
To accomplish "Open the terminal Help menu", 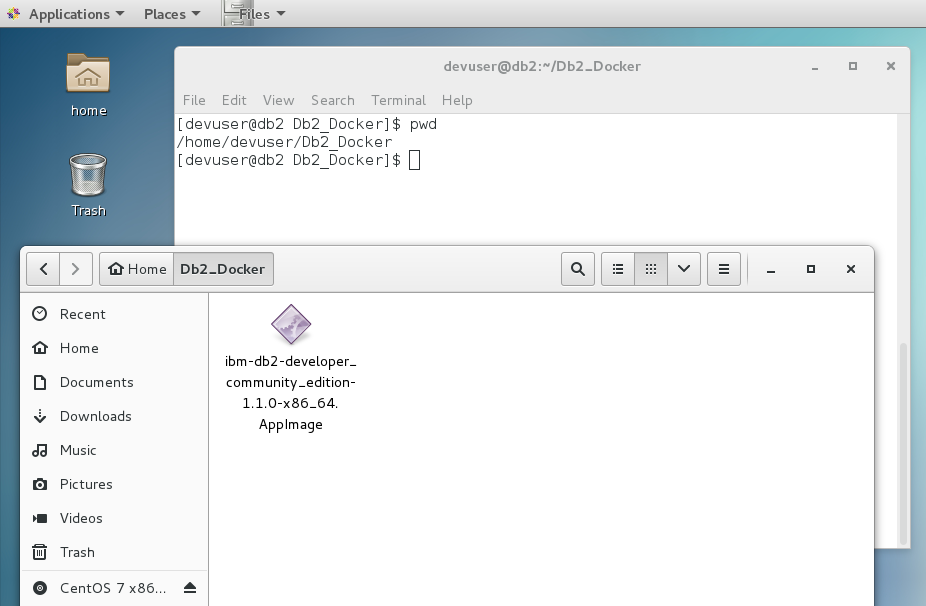I will pos(457,100).
